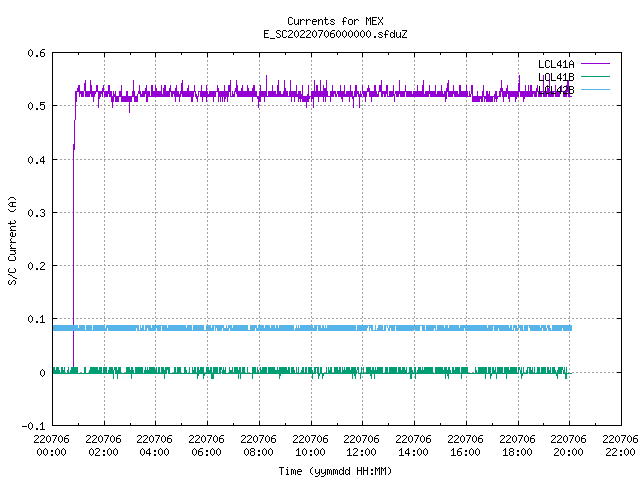Click the purple LCL41A legend line sample
This screenshot has width=640, height=480.
(x=595, y=64)
